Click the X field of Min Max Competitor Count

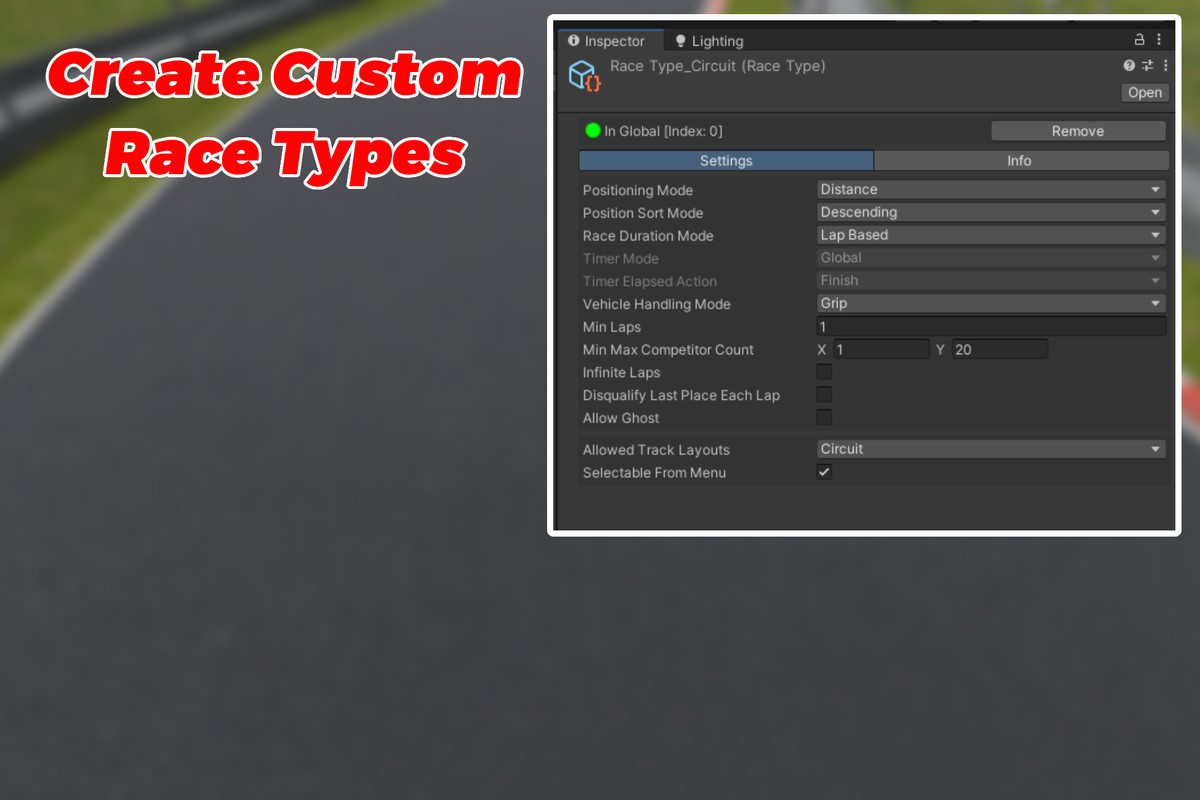click(882, 350)
